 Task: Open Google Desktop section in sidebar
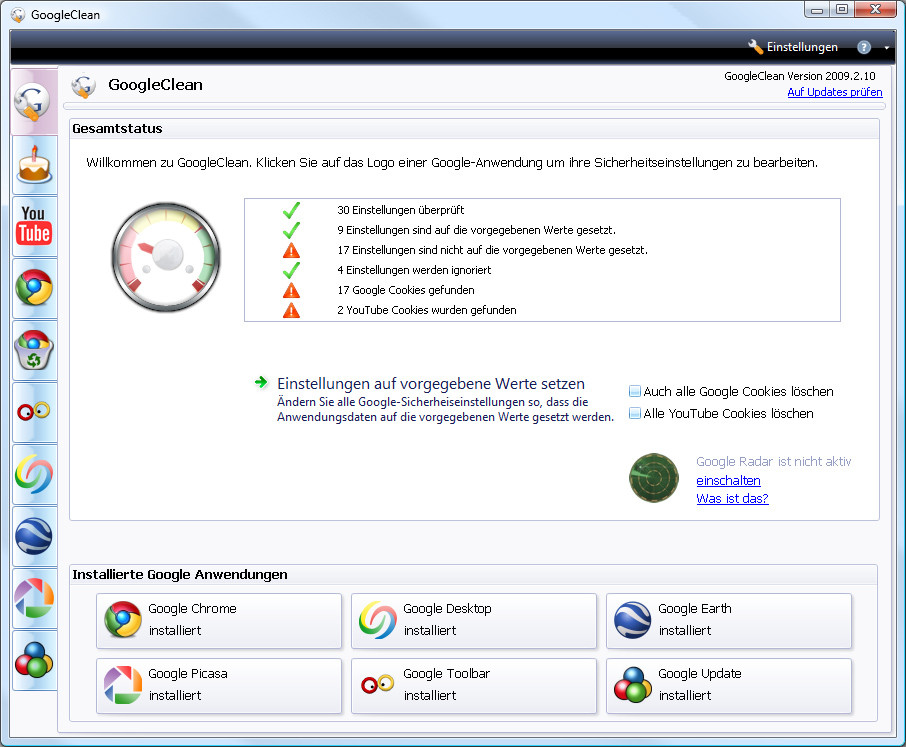click(x=34, y=474)
